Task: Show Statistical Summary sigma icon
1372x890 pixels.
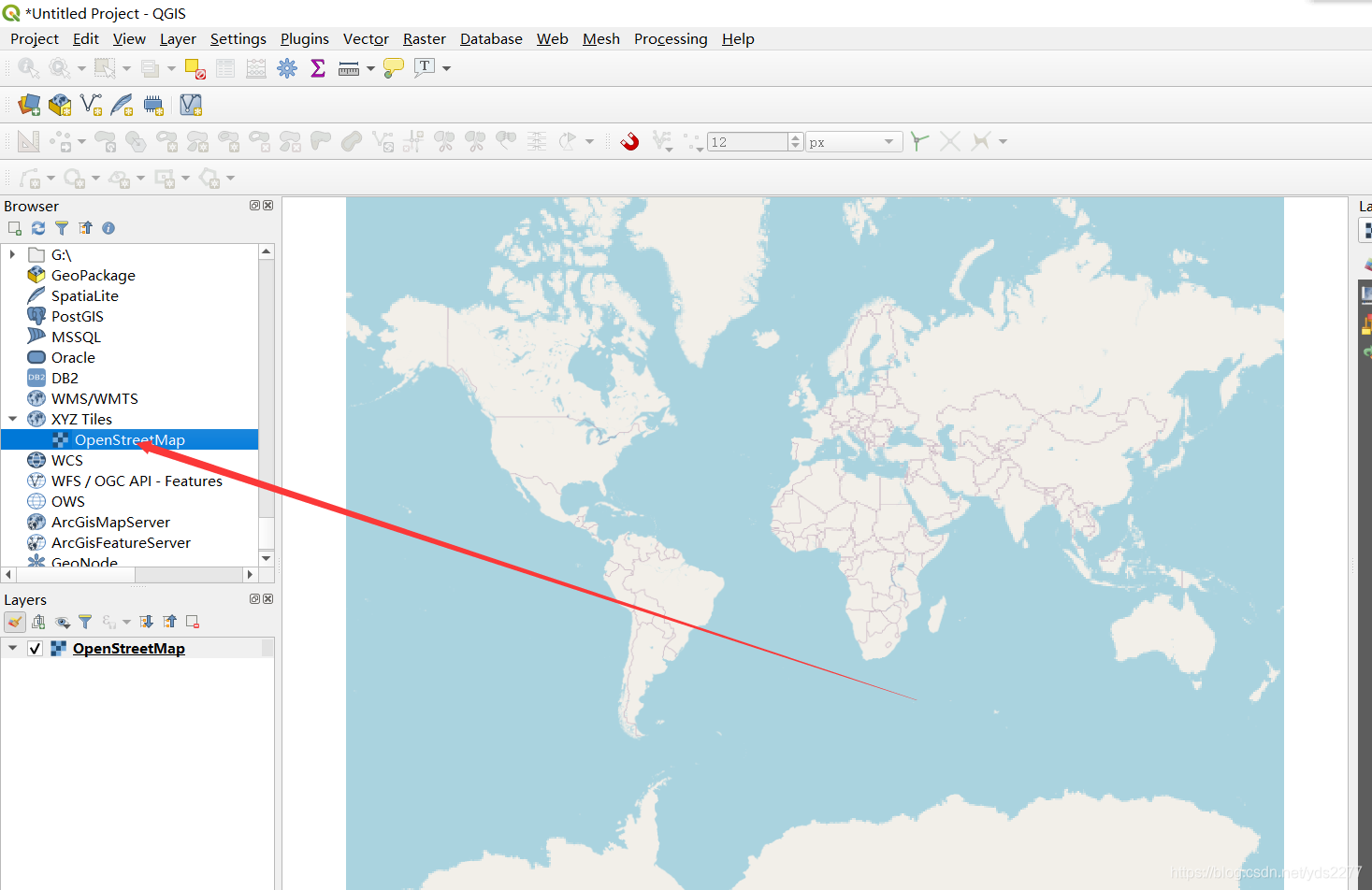Action: pos(318,68)
